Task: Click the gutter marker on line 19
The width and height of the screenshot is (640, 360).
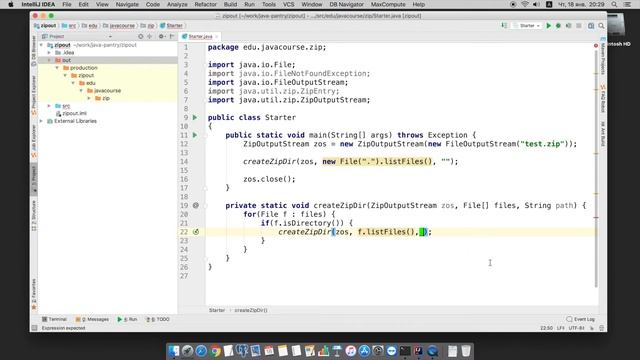Action: (x=196, y=205)
